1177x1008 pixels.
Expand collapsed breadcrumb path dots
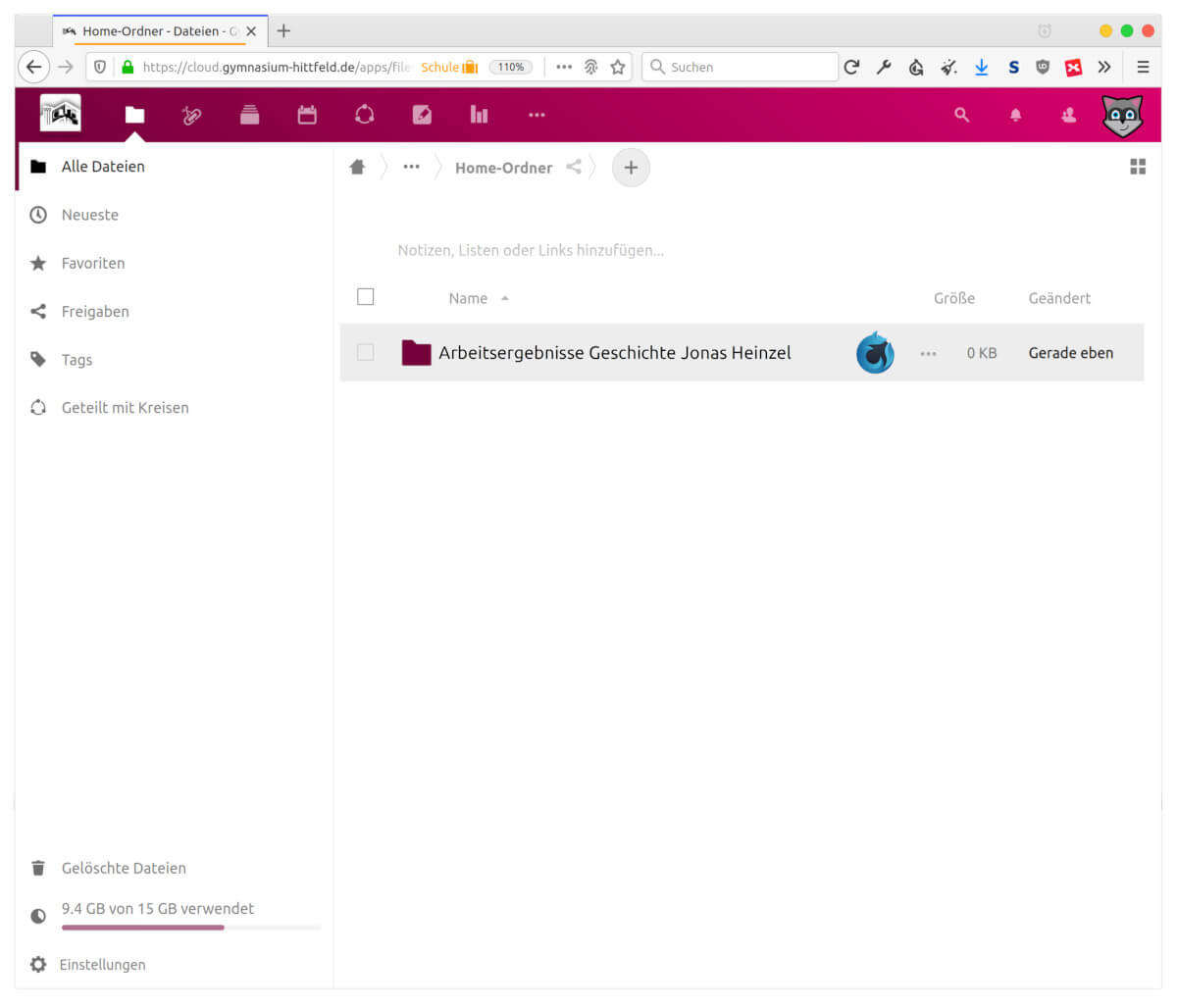click(411, 168)
